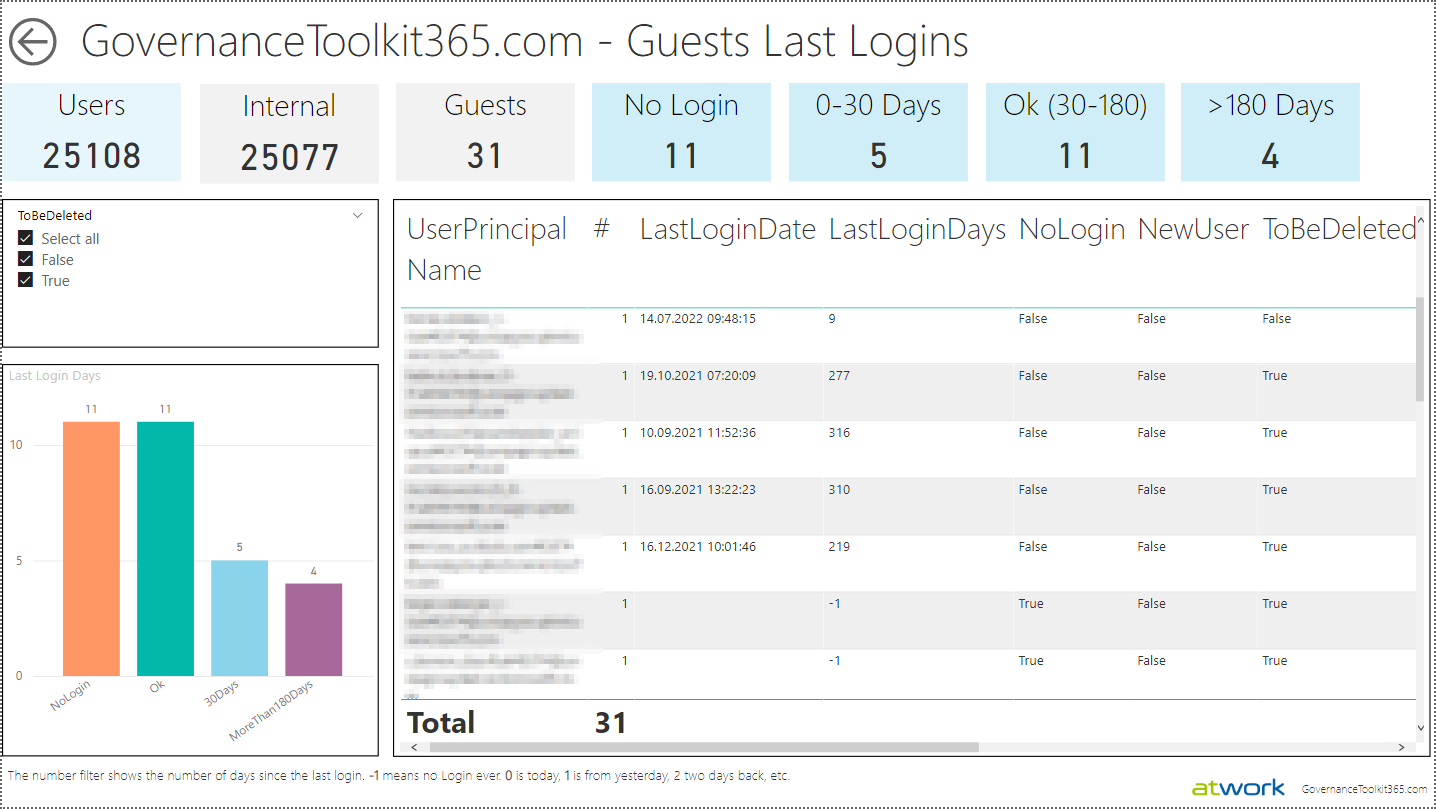
Task: Select the No Login card
Action: tap(681, 132)
